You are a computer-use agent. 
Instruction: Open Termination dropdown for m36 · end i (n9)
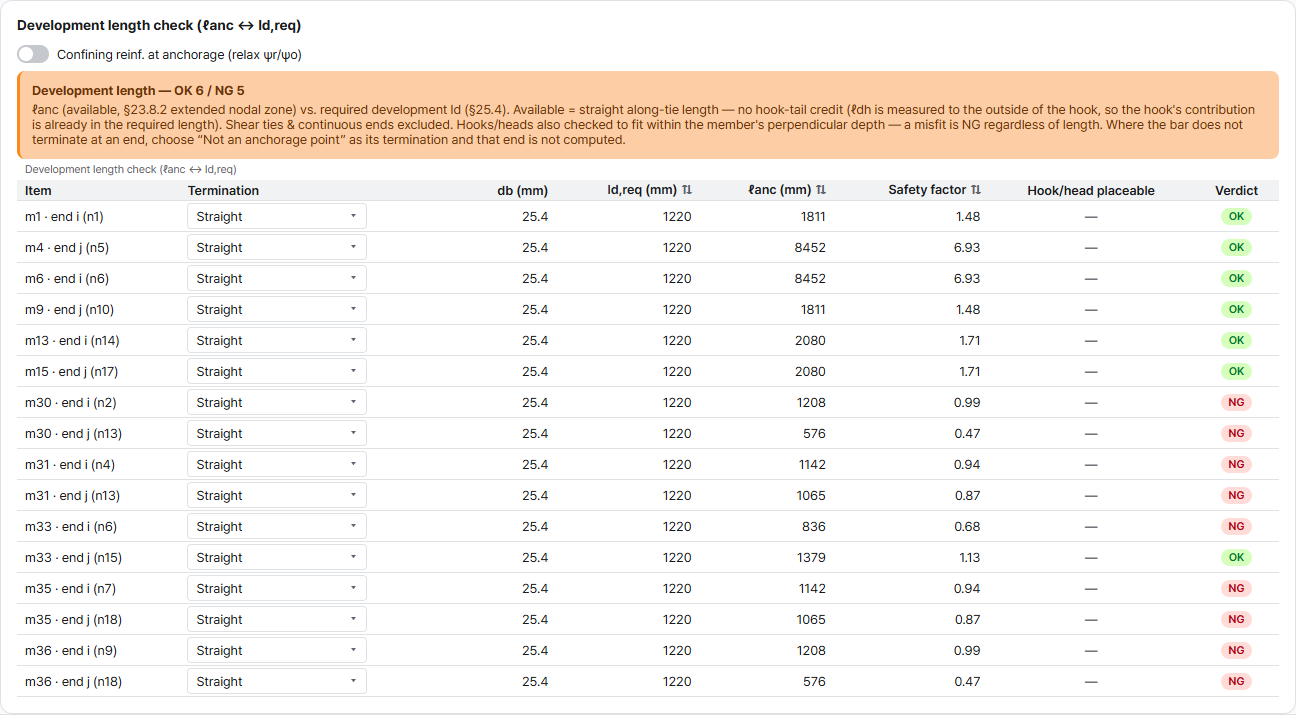(277, 650)
